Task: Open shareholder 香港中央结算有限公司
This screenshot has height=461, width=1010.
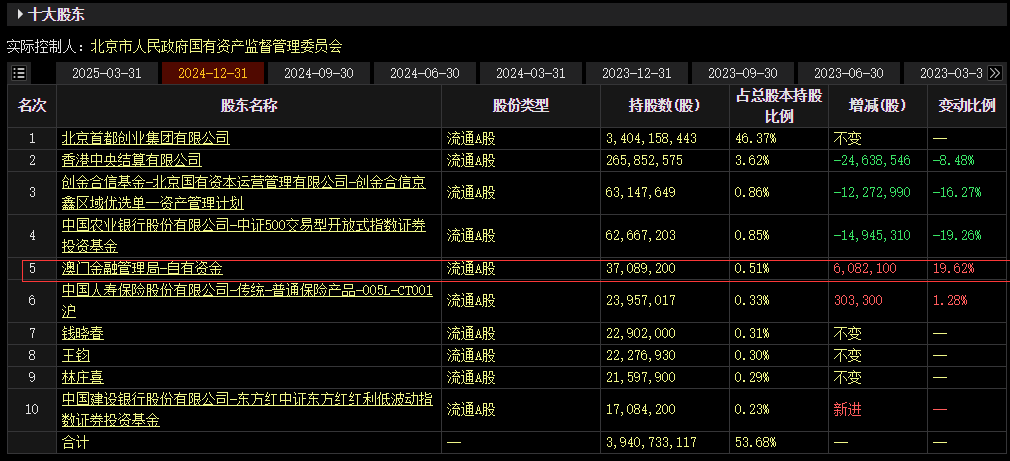Action: tap(131, 160)
